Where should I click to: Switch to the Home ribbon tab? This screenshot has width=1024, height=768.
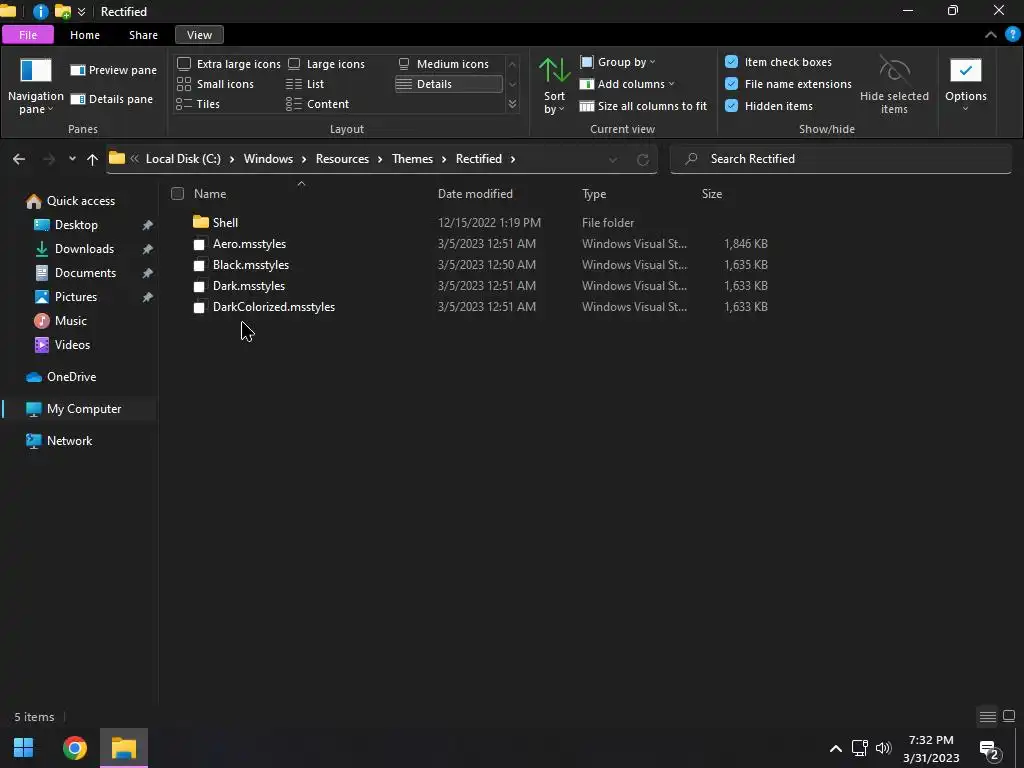[85, 35]
